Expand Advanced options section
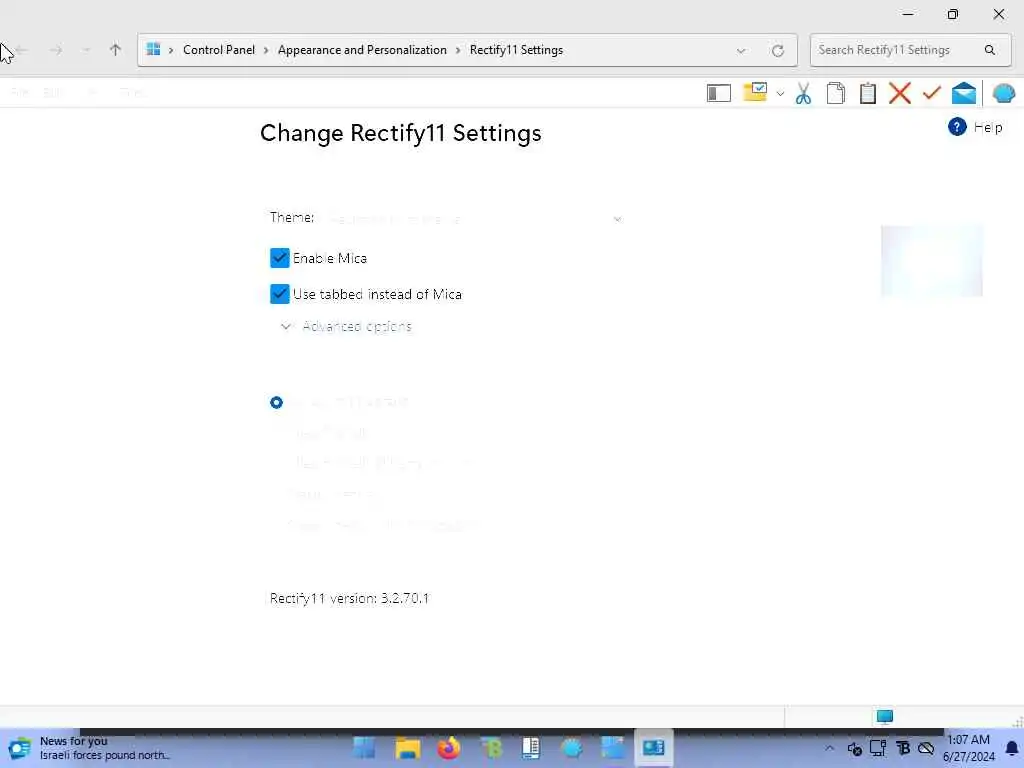Image resolution: width=1024 pixels, height=768 pixels. coord(347,326)
